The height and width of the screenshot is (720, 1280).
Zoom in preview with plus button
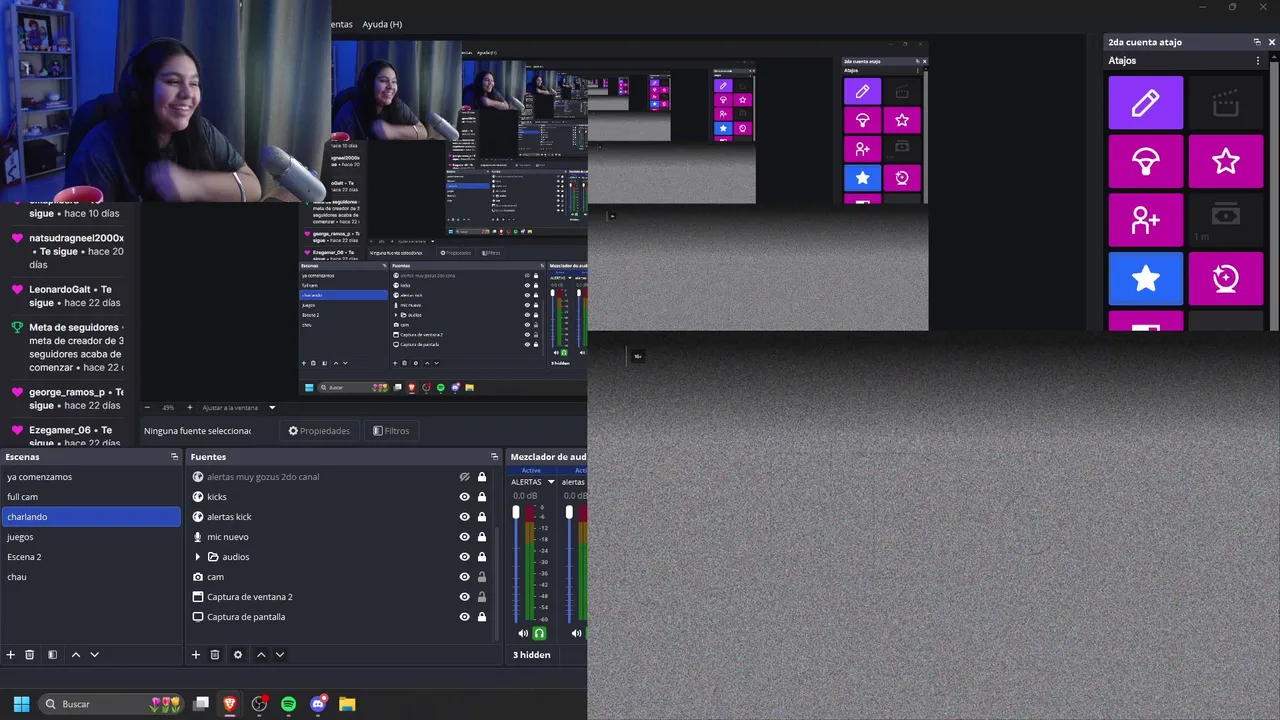[x=189, y=408]
